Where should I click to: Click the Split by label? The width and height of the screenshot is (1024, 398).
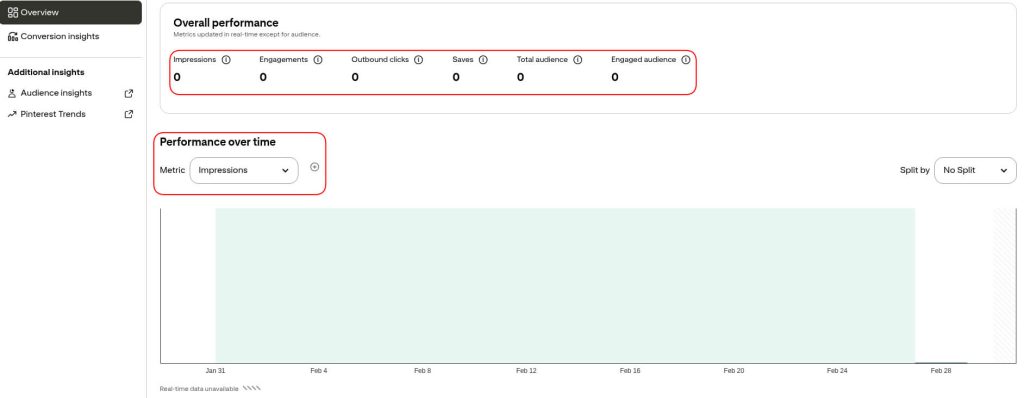click(915, 171)
